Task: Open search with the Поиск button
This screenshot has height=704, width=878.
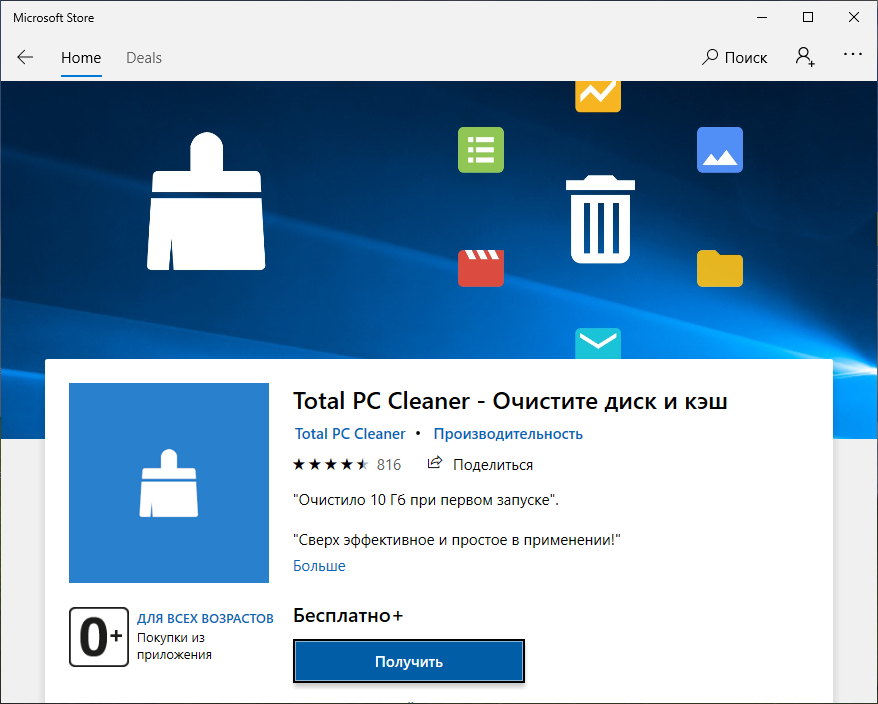Action: tap(734, 57)
